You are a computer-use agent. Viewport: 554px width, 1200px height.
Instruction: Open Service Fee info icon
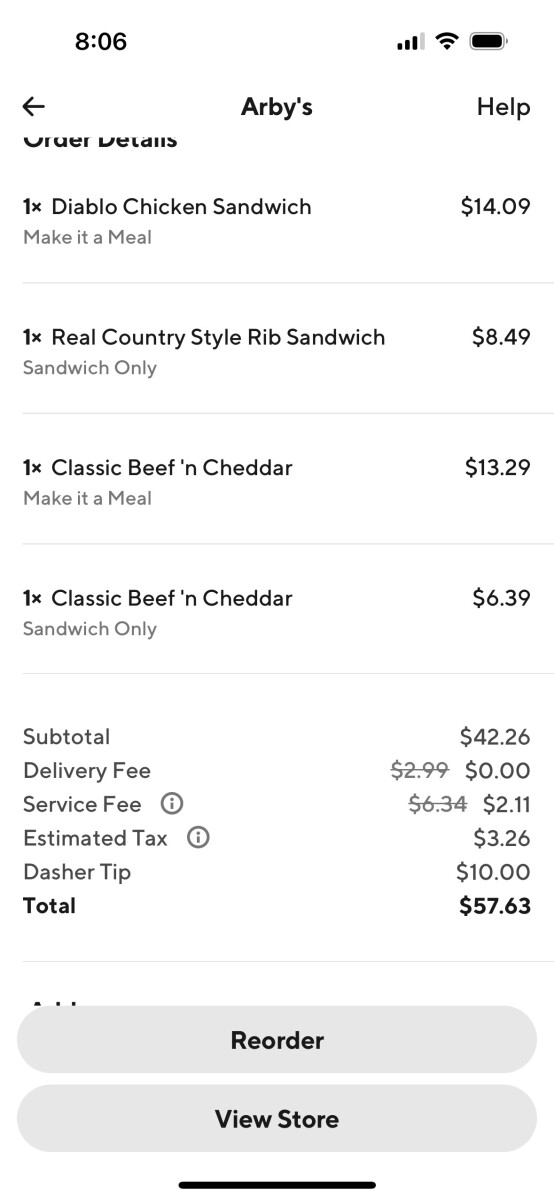click(x=172, y=804)
